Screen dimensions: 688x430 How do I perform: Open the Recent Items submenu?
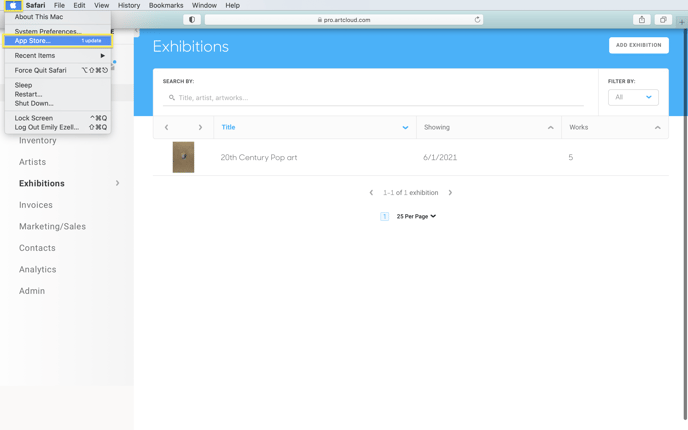point(58,56)
